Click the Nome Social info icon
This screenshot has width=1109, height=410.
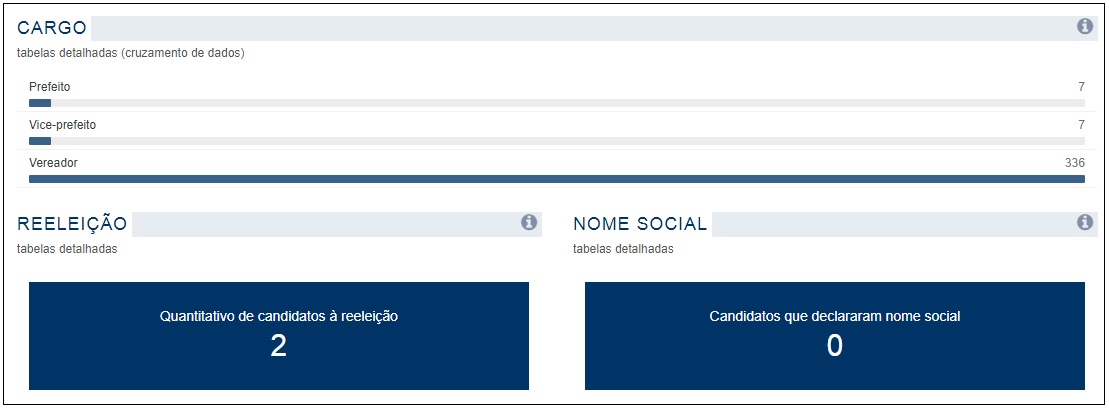tap(1084, 223)
